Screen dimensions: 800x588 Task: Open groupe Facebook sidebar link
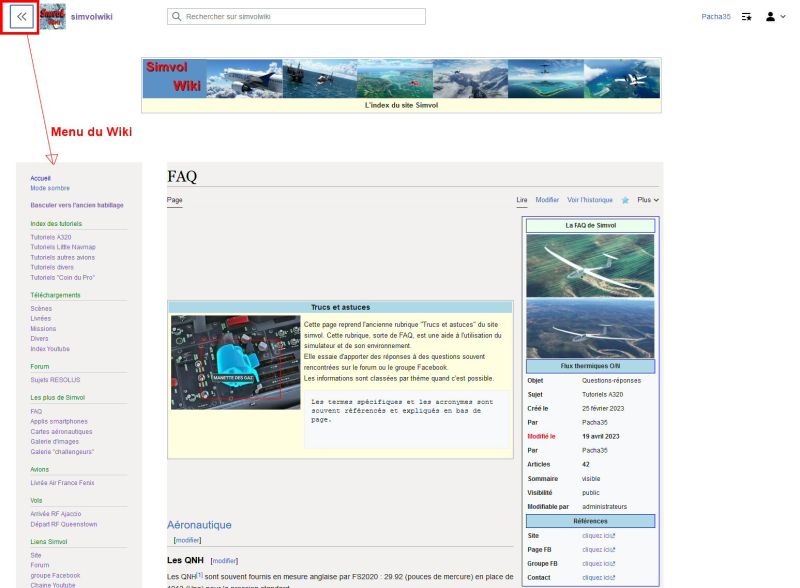click(x=55, y=576)
